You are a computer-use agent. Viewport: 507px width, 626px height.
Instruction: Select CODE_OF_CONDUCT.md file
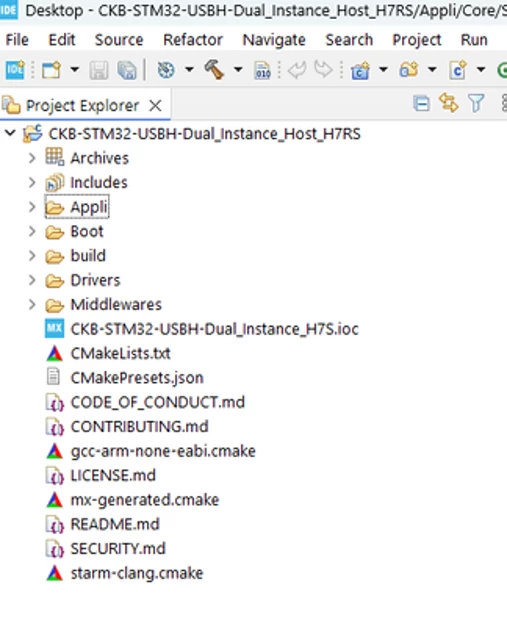[158, 402]
